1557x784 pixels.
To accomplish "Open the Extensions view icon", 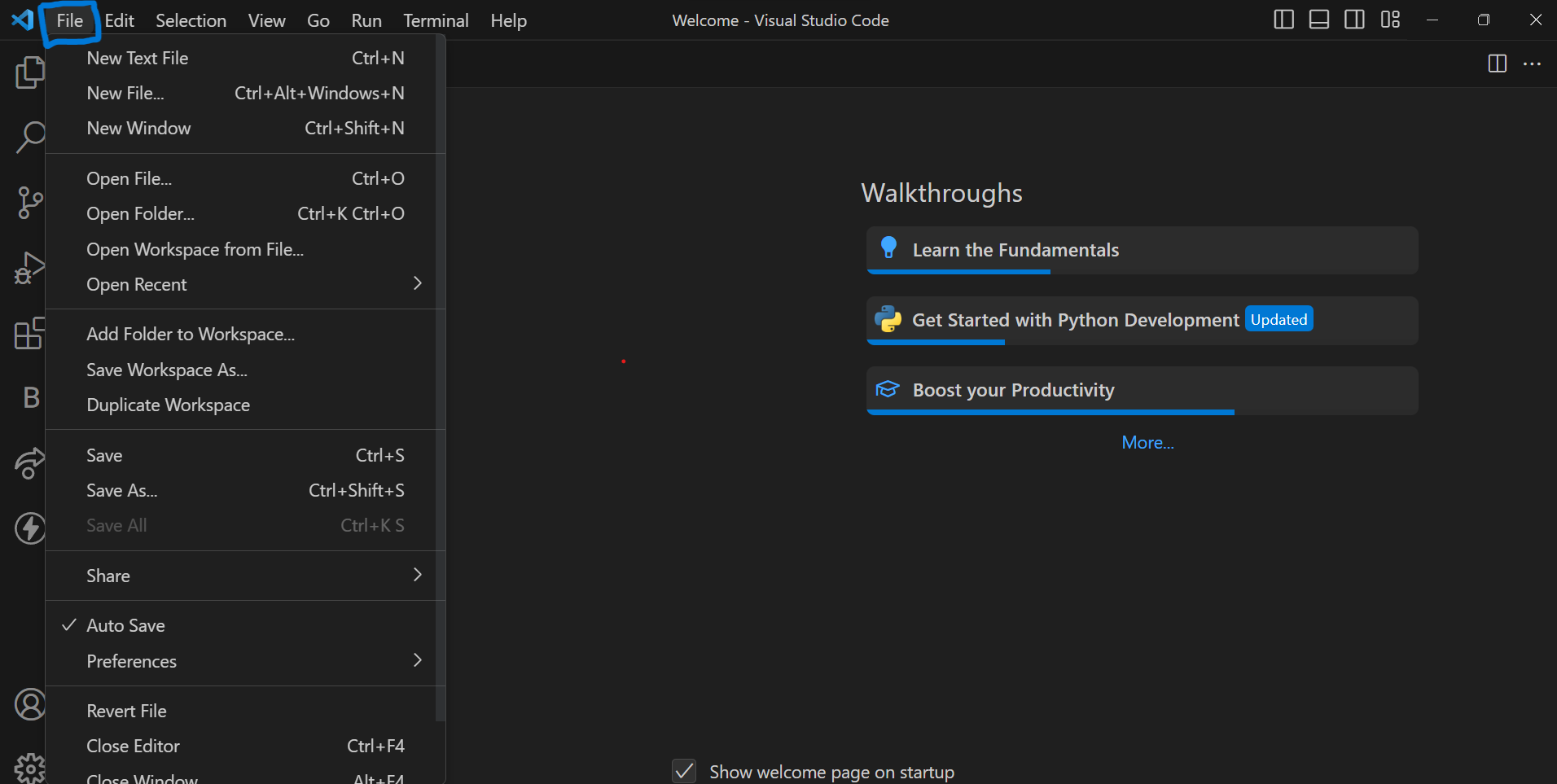I will click(x=30, y=333).
